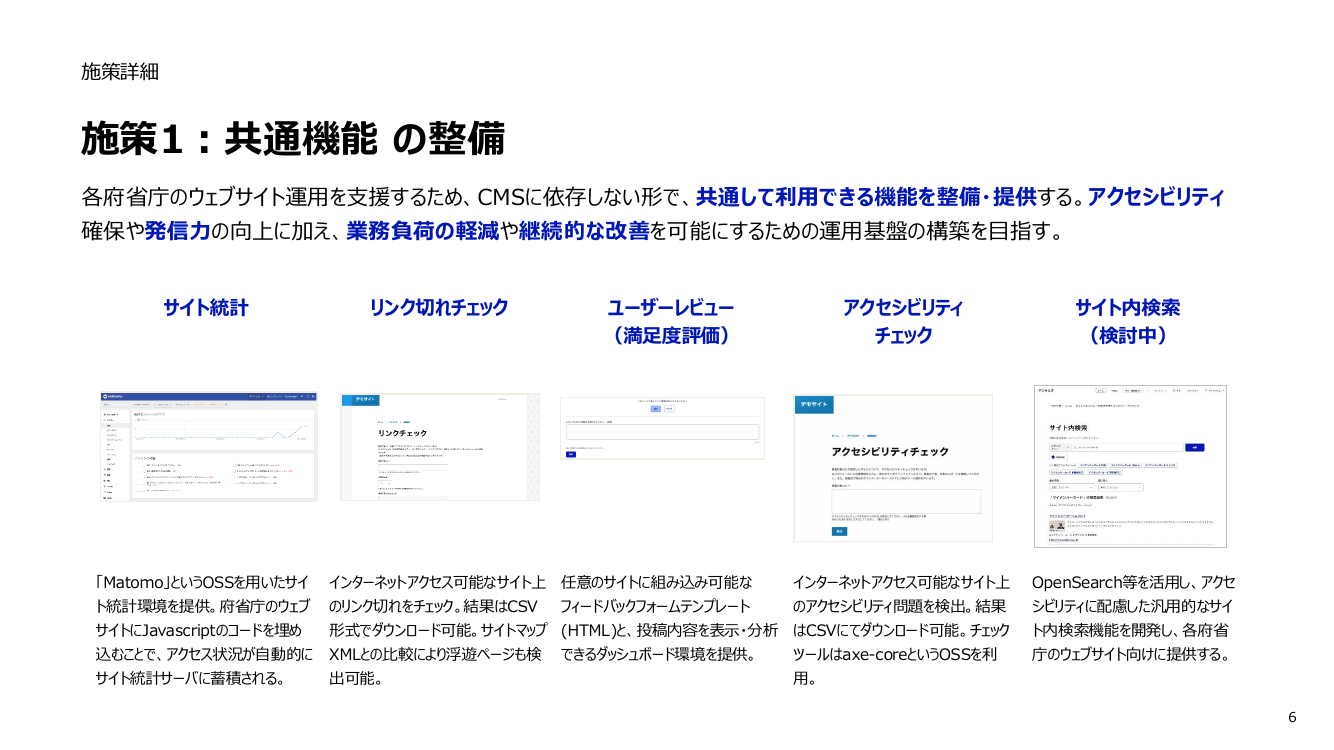Click the サイト内検索 screenshot thumbnail
Viewport: 1334px width, 750px height.
point(1130,466)
